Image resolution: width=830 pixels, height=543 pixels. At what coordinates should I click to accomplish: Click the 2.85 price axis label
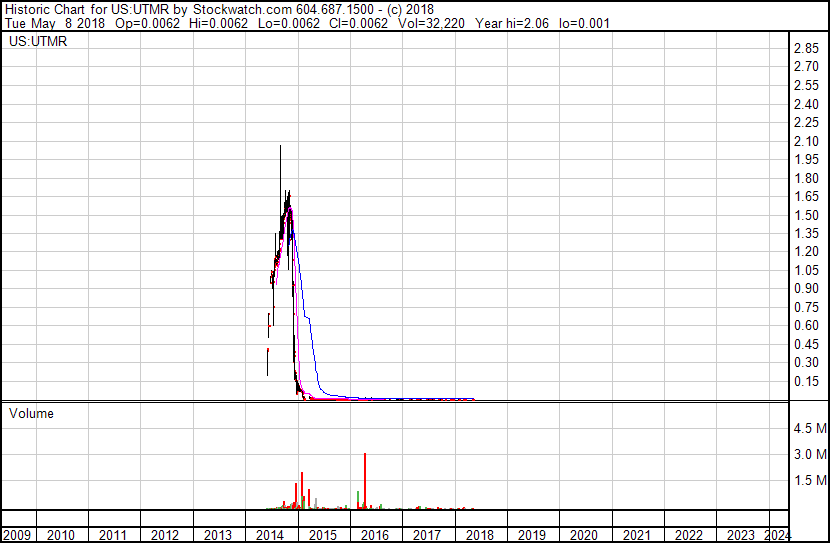(x=805, y=50)
